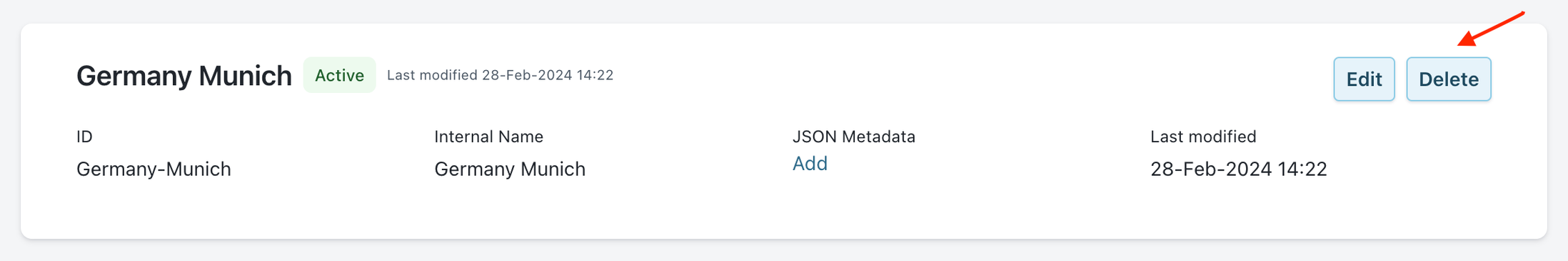
Task: Modify the Germany Munich entry with Edit
Action: tap(1363, 79)
